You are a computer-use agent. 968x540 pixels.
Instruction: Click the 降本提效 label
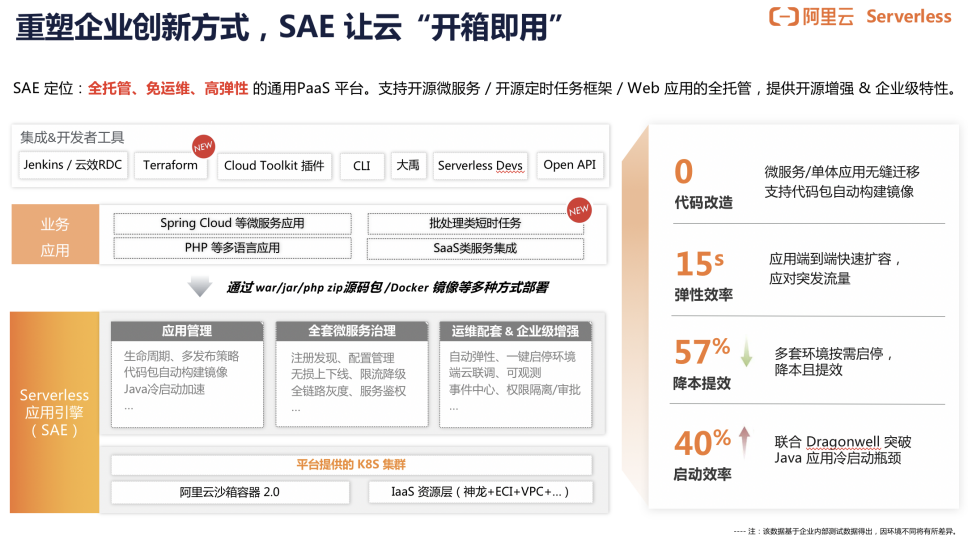(x=702, y=383)
